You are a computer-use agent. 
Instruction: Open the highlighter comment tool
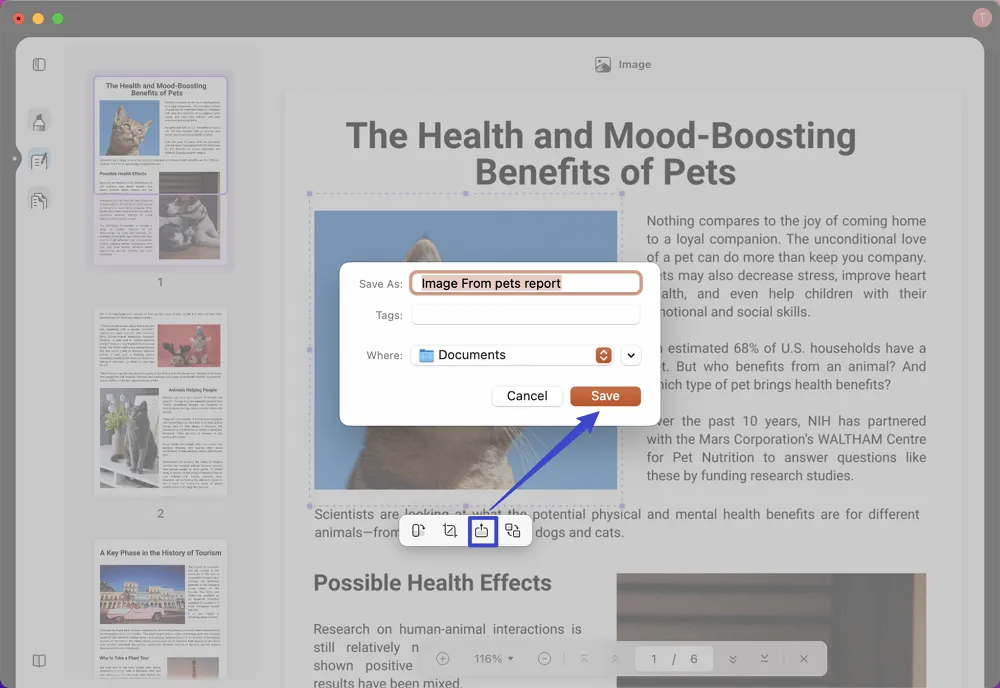[39, 121]
